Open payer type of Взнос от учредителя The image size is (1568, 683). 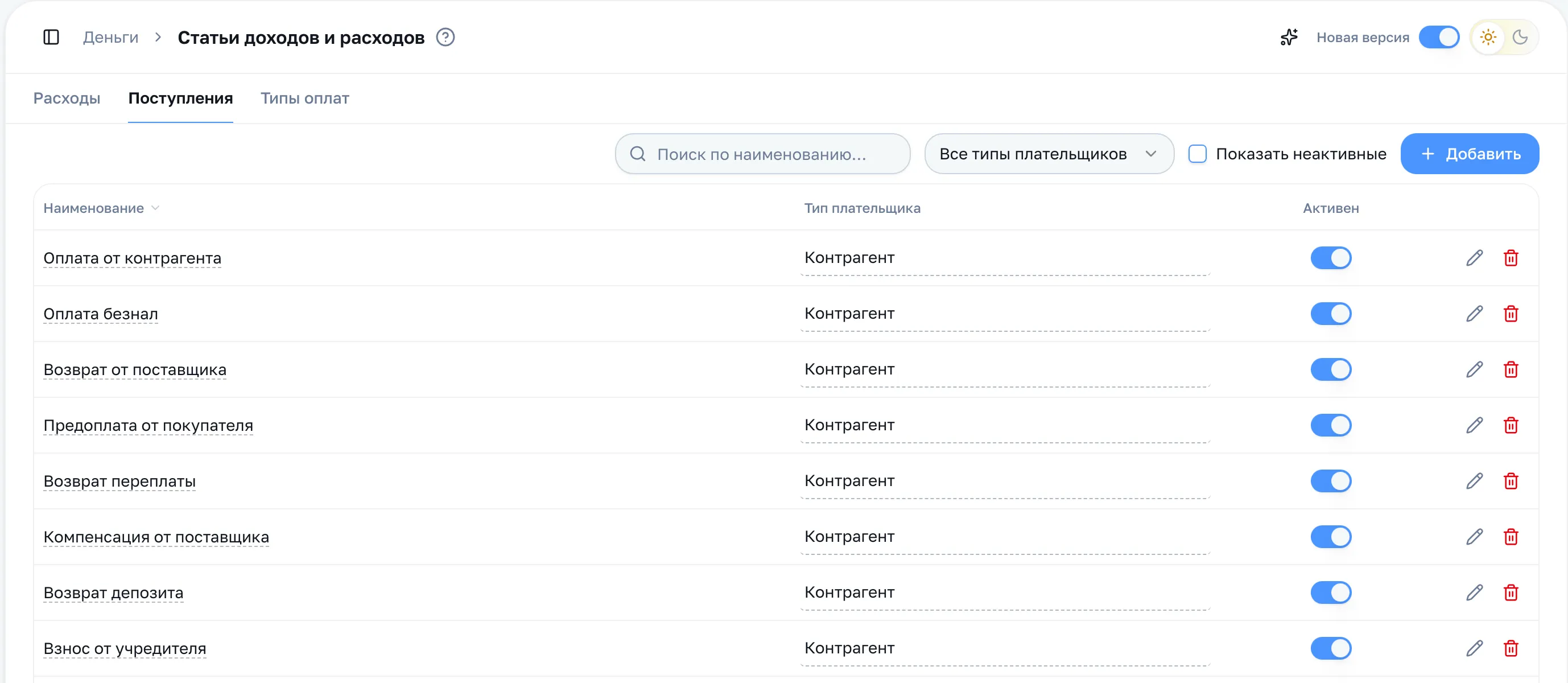[x=1004, y=649]
